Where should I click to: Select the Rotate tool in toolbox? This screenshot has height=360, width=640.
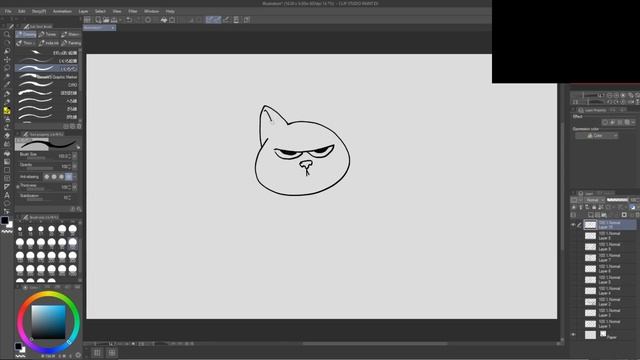pos(7,42)
